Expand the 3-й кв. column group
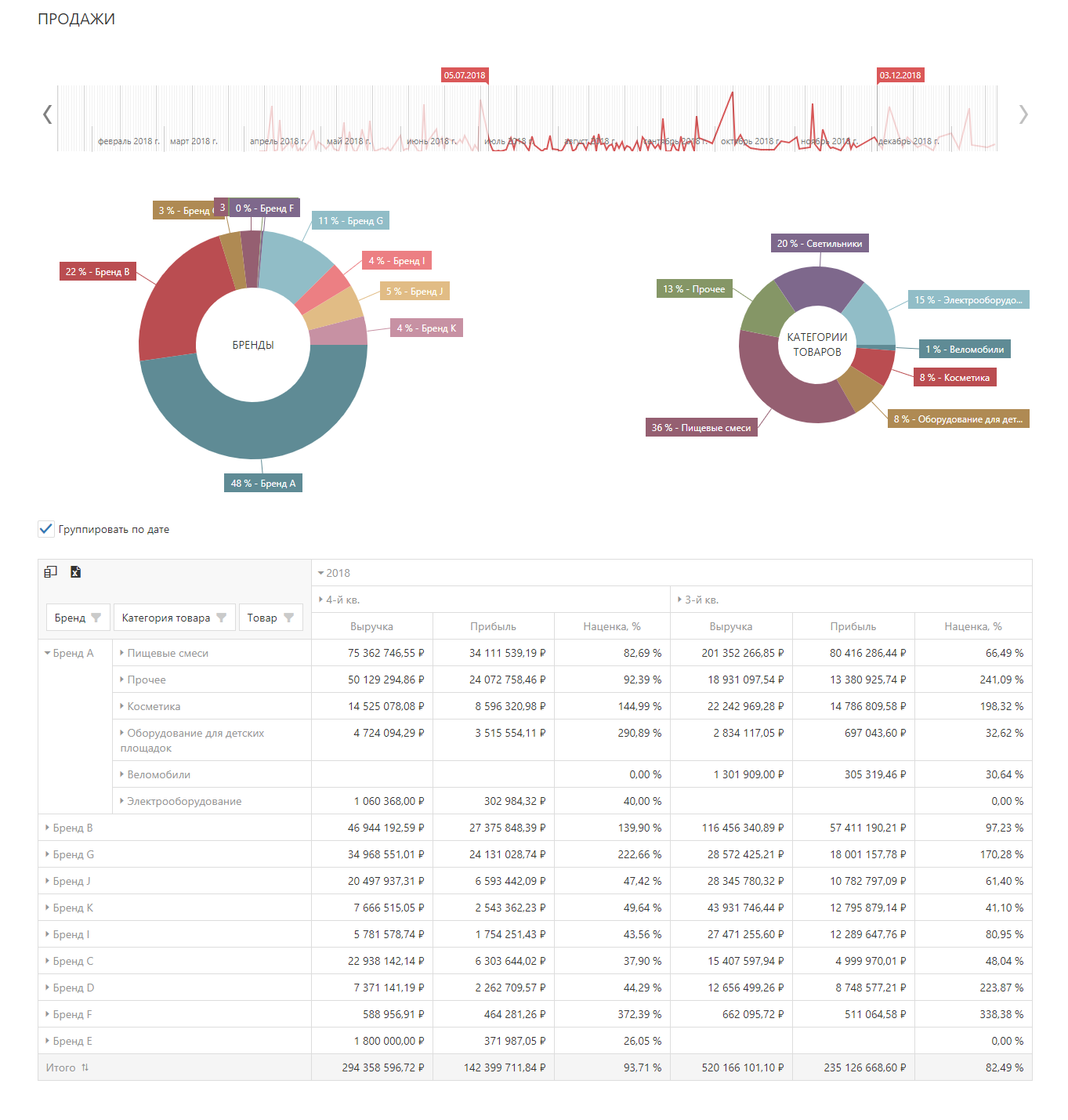The height and width of the screenshot is (1120, 1068). [679, 600]
